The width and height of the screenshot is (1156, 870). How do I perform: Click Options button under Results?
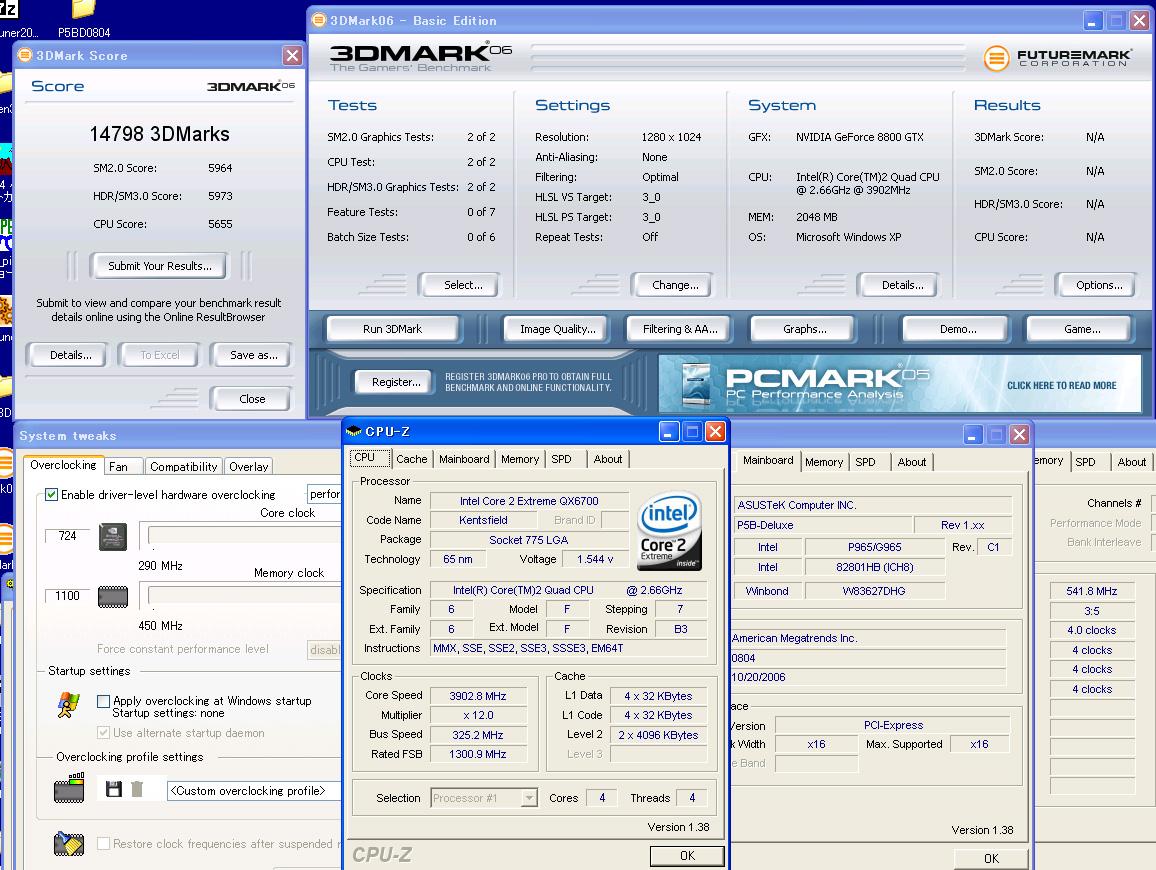[1098, 285]
